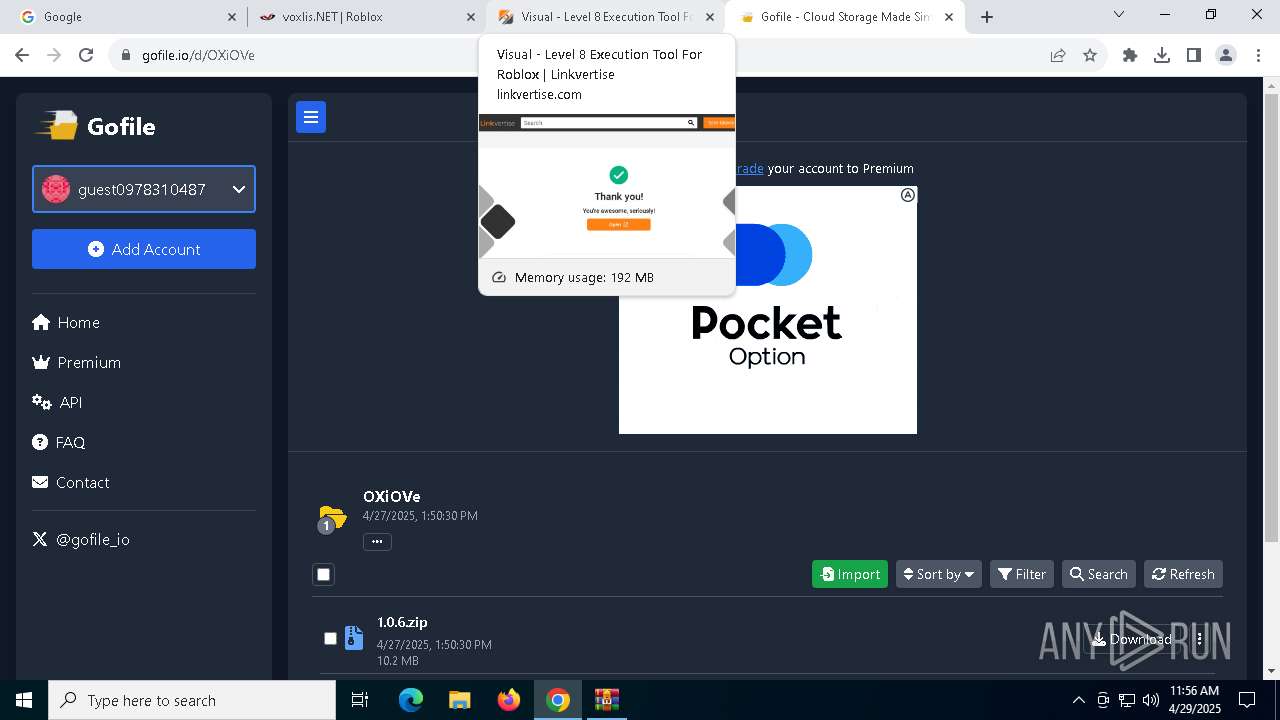
Task: Open the 1.0.6.zip vertical dots menu
Action: coord(1199,639)
